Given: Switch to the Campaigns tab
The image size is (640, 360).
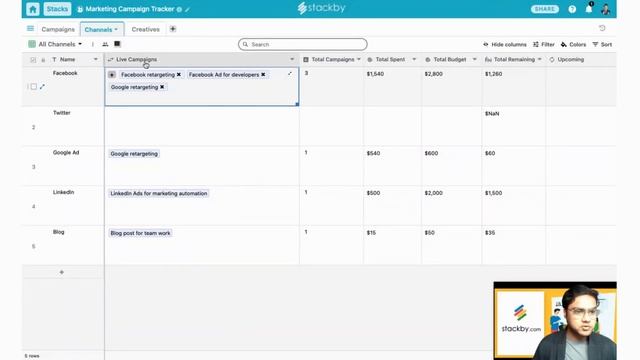Looking at the screenshot, I should tap(58, 29).
